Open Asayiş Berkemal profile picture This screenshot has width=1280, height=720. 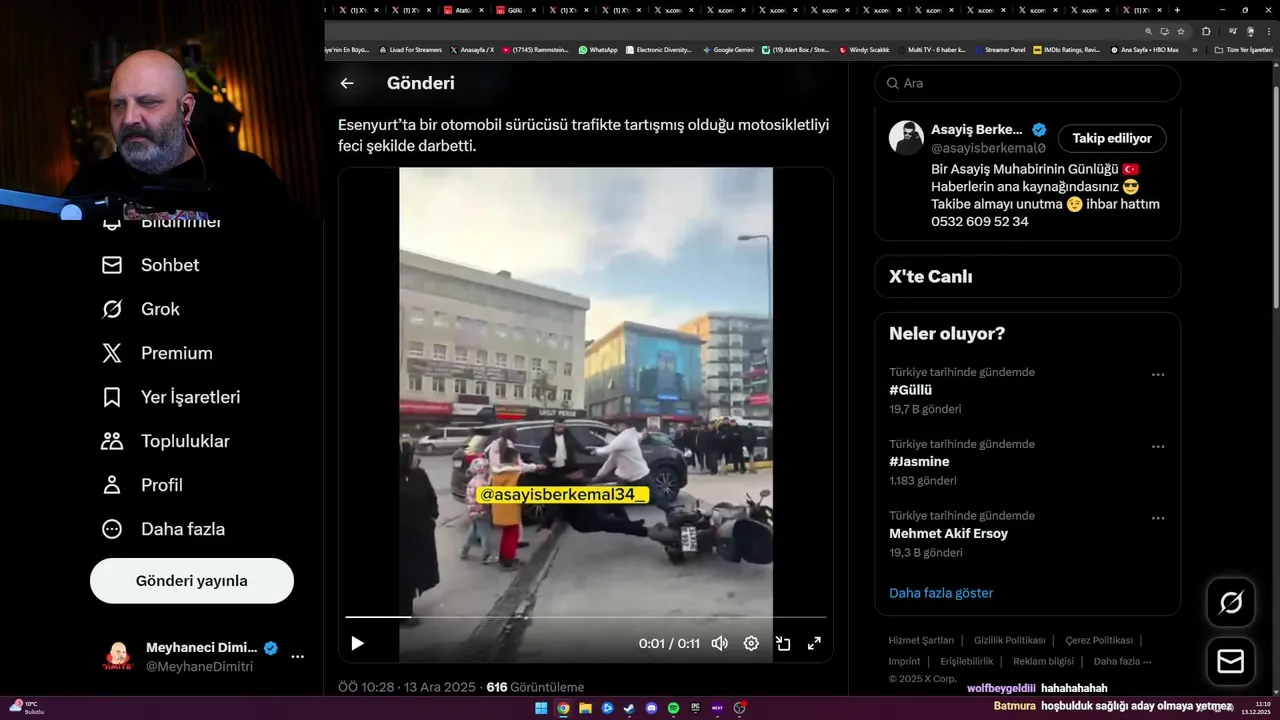click(x=906, y=138)
